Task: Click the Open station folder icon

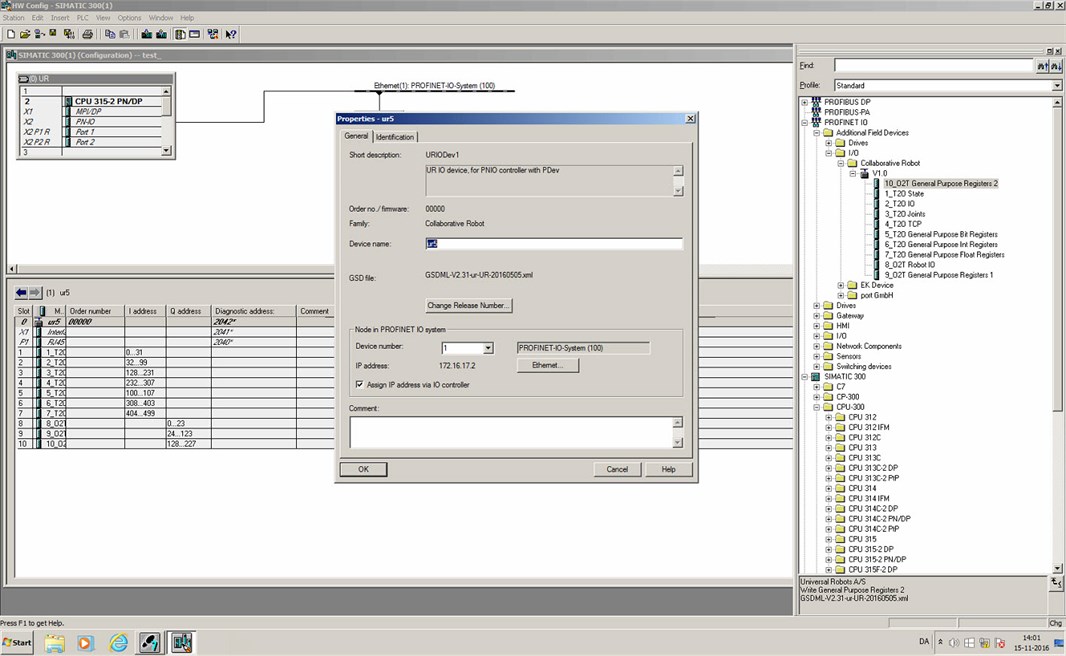Action: [25, 34]
